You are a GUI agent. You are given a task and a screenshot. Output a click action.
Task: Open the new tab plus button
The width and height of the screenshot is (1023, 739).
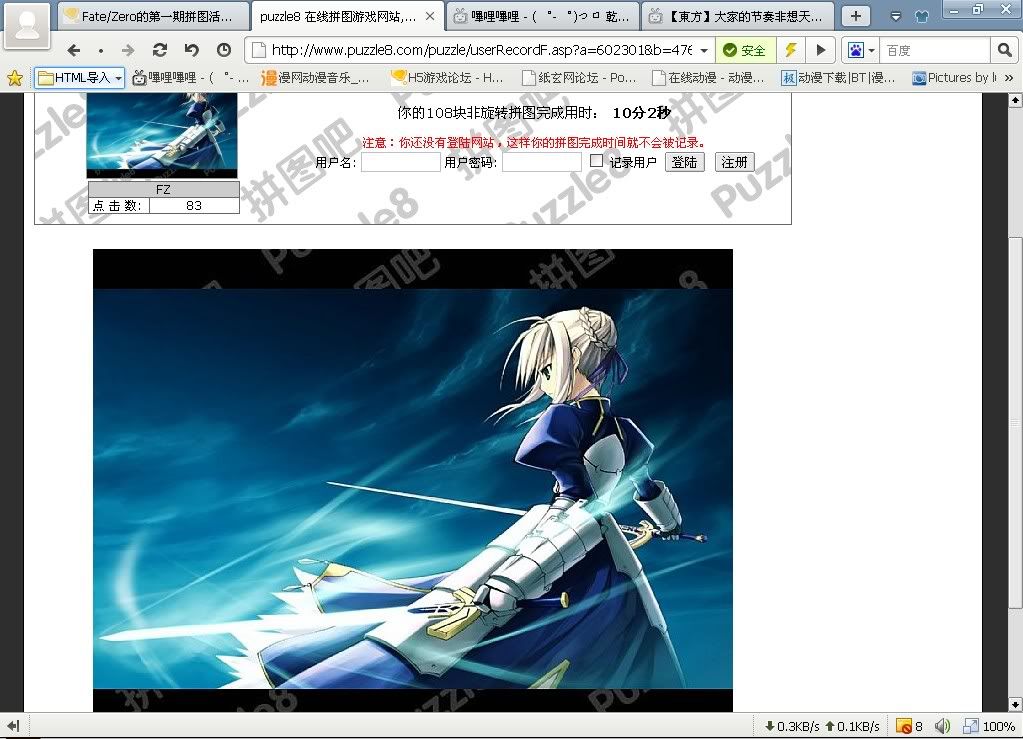(x=856, y=16)
